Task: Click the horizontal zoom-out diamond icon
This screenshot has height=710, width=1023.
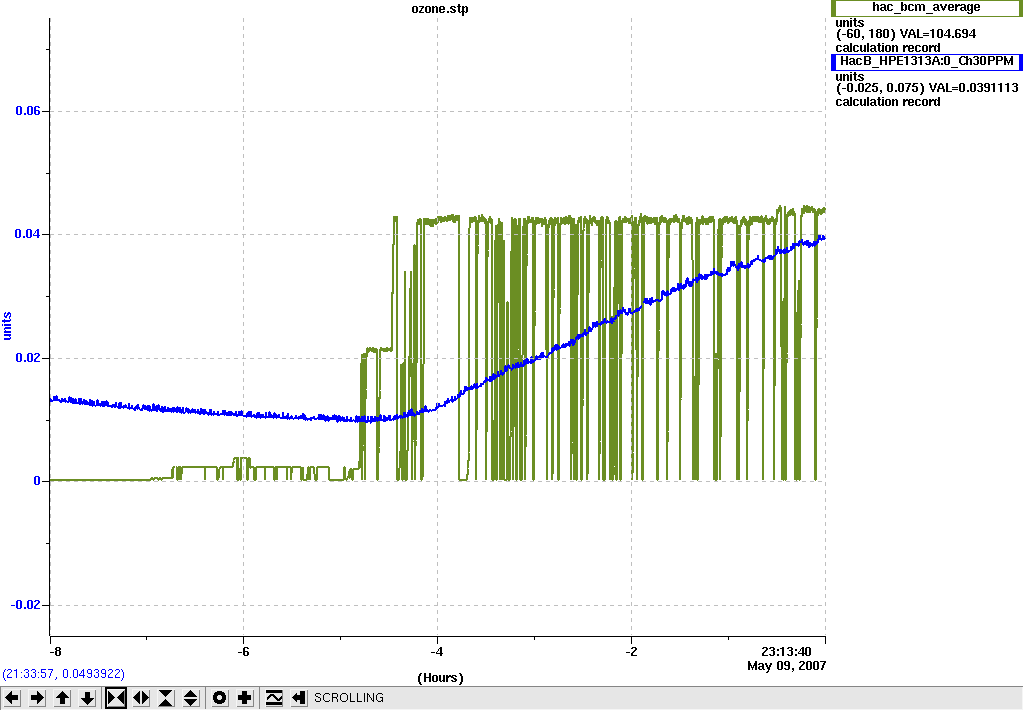Action: coord(141,698)
